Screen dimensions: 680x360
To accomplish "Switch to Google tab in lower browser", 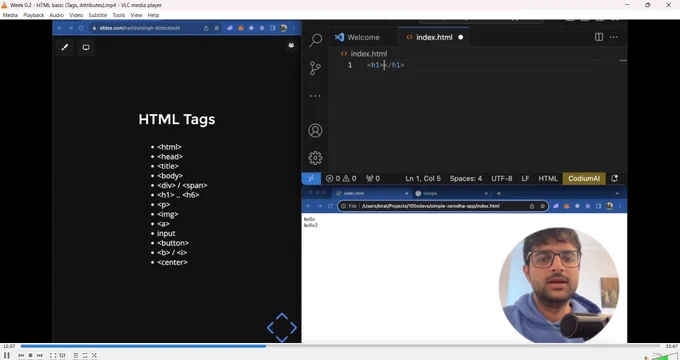I will 451,193.
